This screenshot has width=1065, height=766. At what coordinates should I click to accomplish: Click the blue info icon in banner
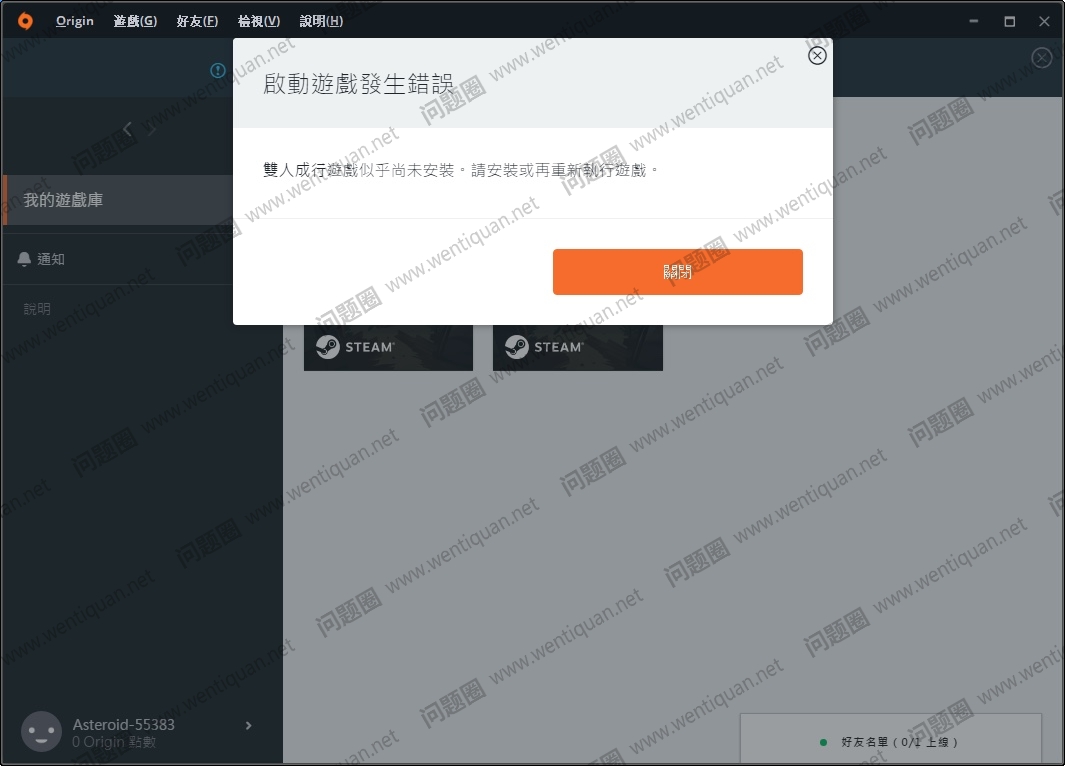coord(218,70)
